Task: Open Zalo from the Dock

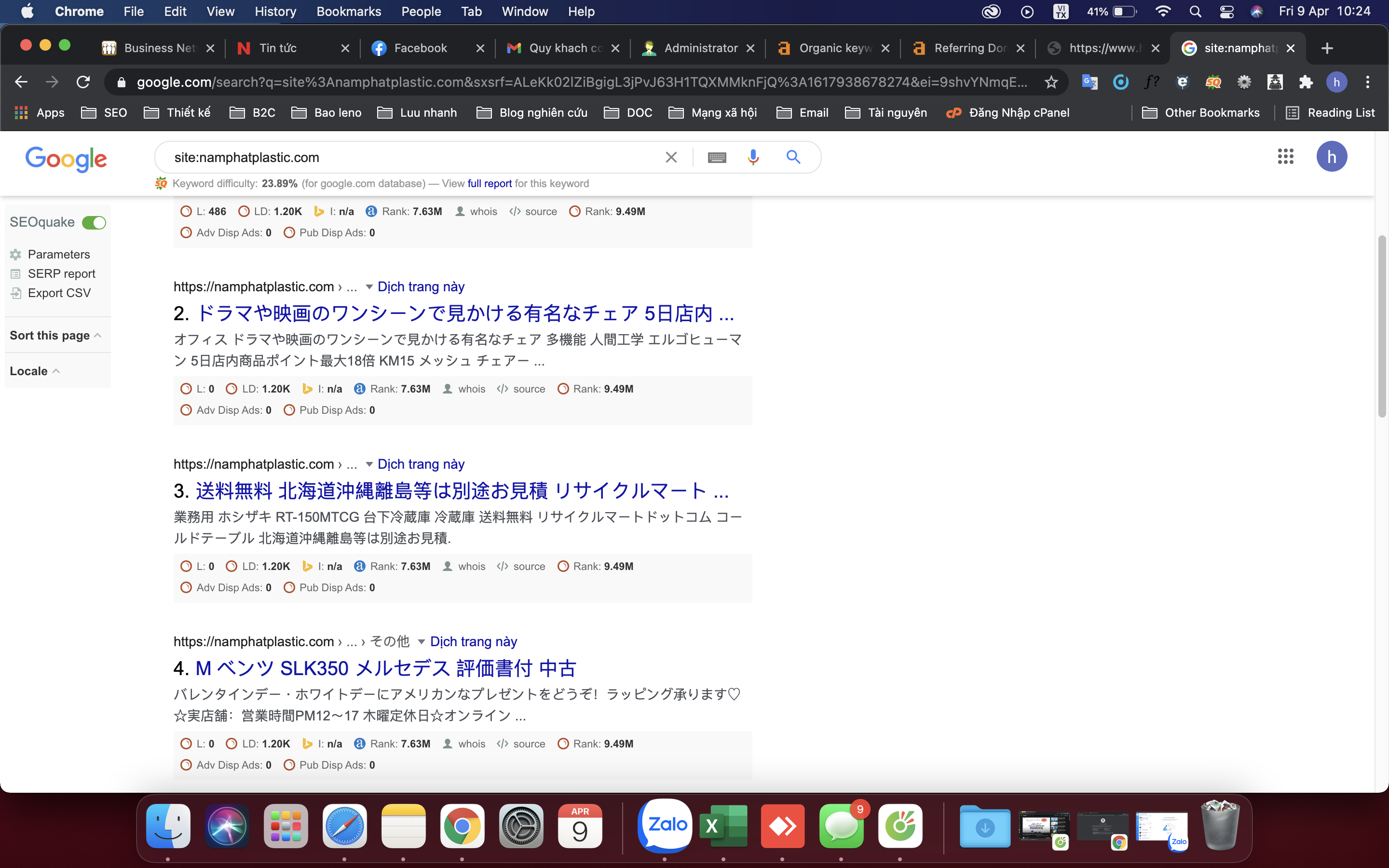Action: (x=665, y=826)
